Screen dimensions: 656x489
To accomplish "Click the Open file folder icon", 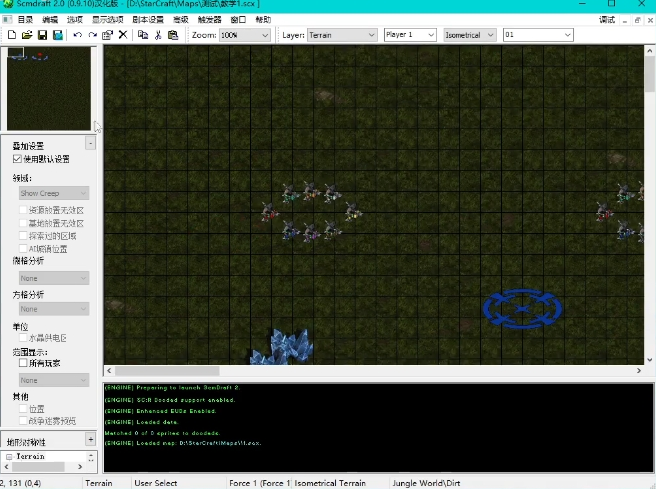I will 27,35.
